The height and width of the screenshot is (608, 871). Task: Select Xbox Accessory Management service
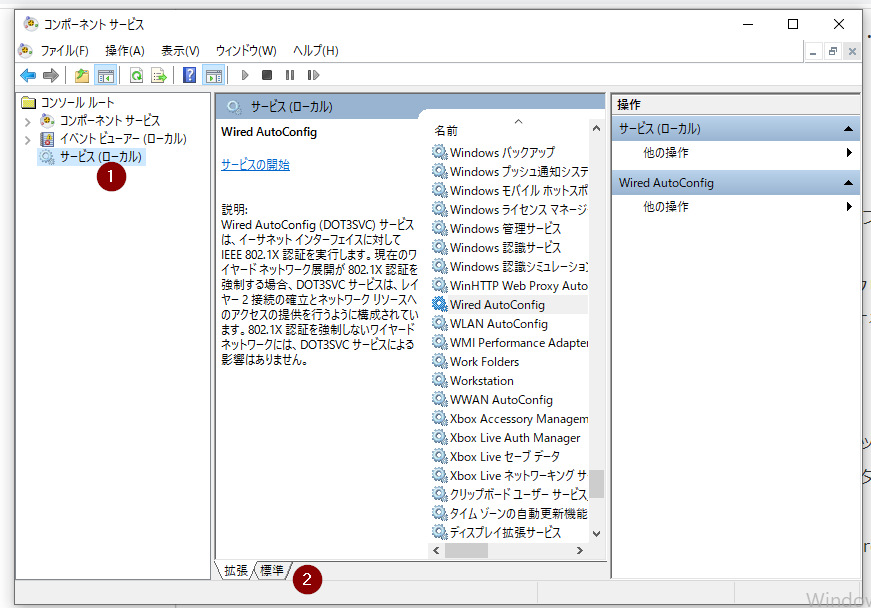click(x=509, y=418)
